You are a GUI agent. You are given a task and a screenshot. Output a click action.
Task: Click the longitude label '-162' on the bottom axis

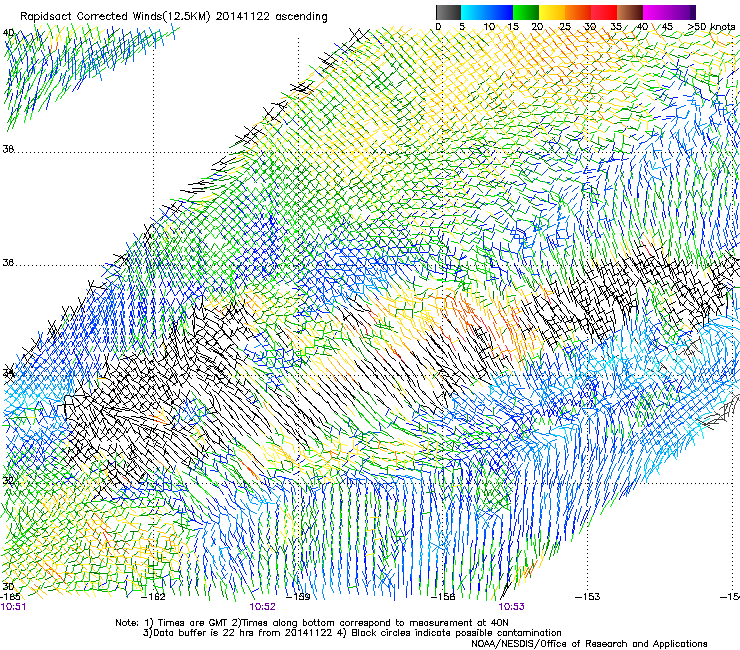[x=153, y=596]
